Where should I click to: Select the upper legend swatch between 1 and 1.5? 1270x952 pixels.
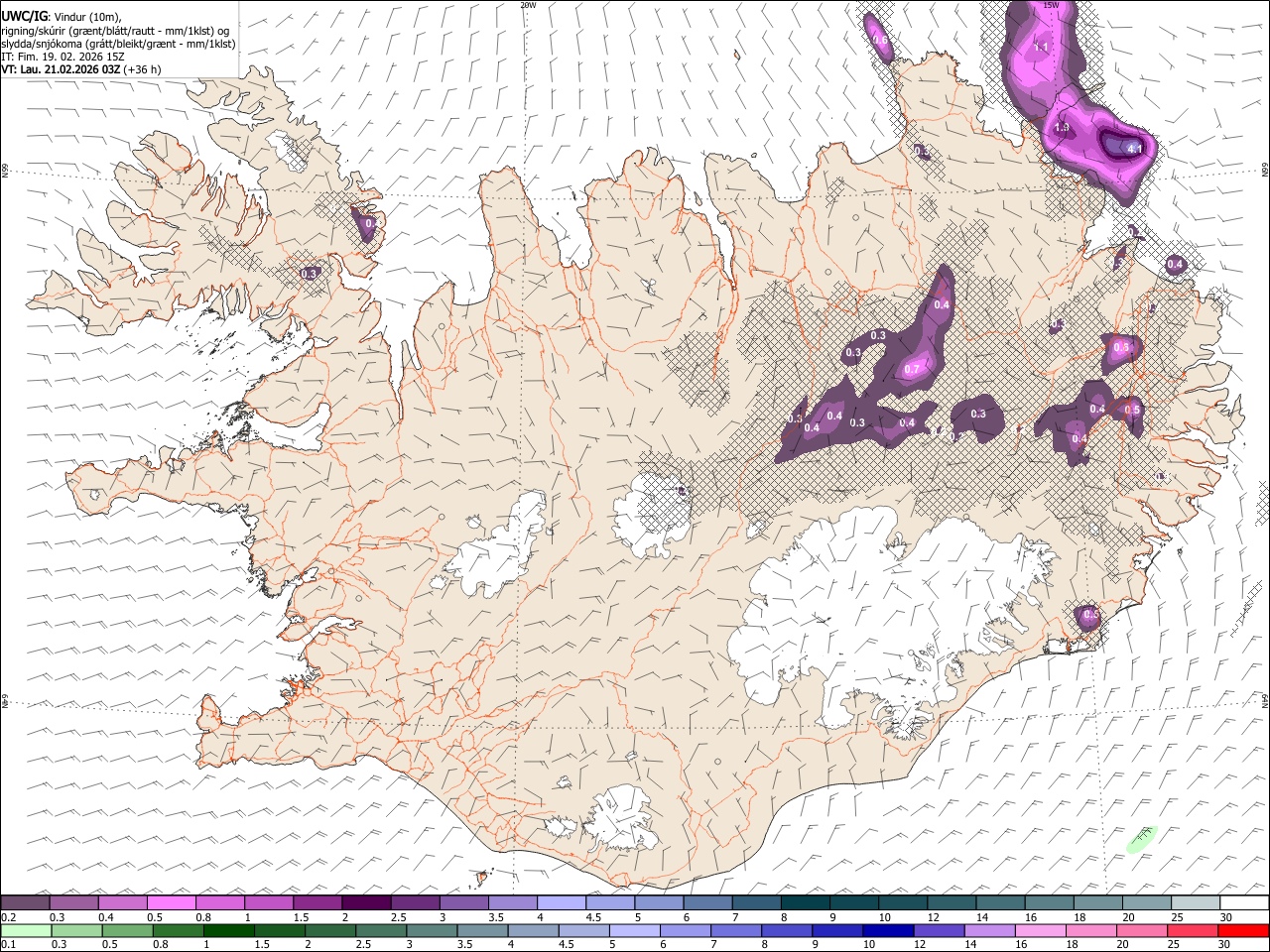pyautogui.click(x=268, y=903)
